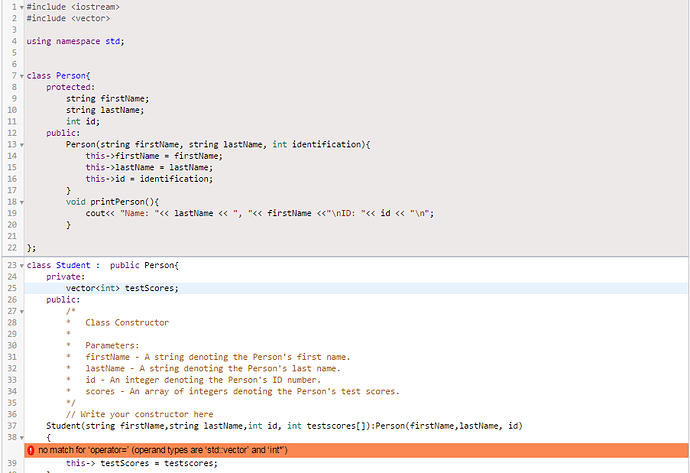Place cursor on 'vector<int> testScores;' line
Viewport: 690px width, 473px height.
click(122, 288)
